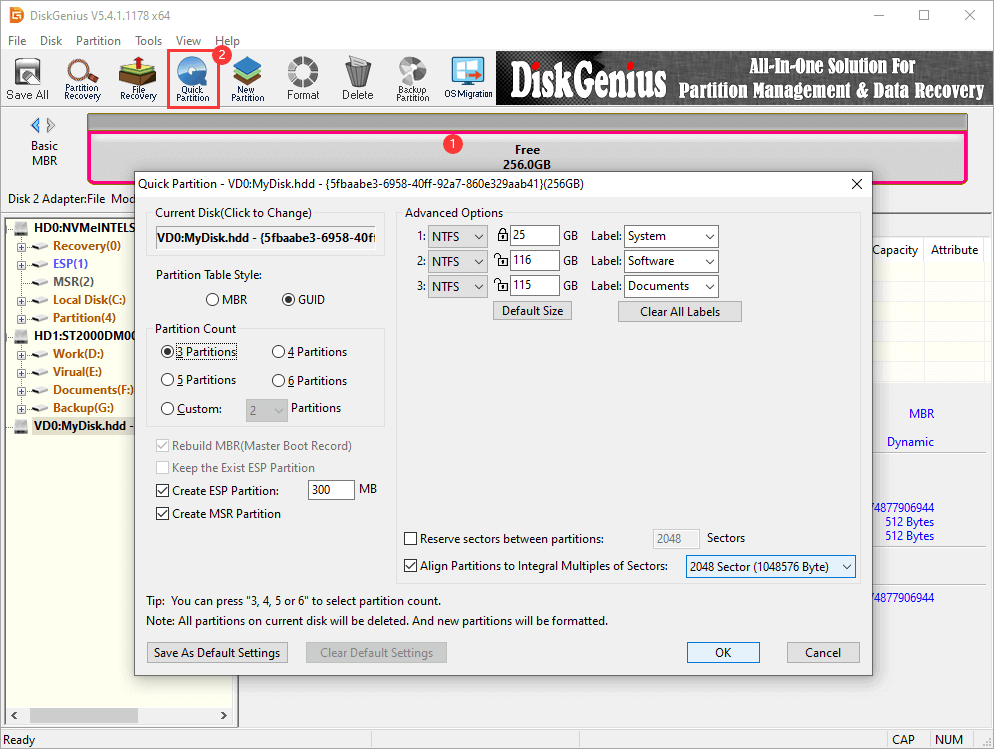Open the sector alignment size dropdown
994x749 pixels.
tap(771, 567)
